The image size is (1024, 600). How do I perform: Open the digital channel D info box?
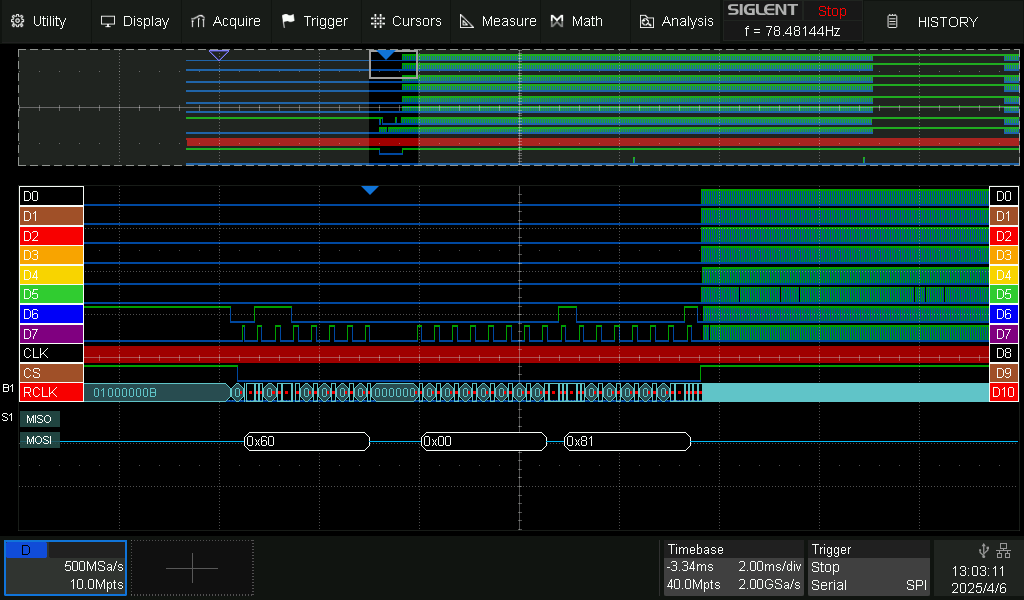point(65,567)
